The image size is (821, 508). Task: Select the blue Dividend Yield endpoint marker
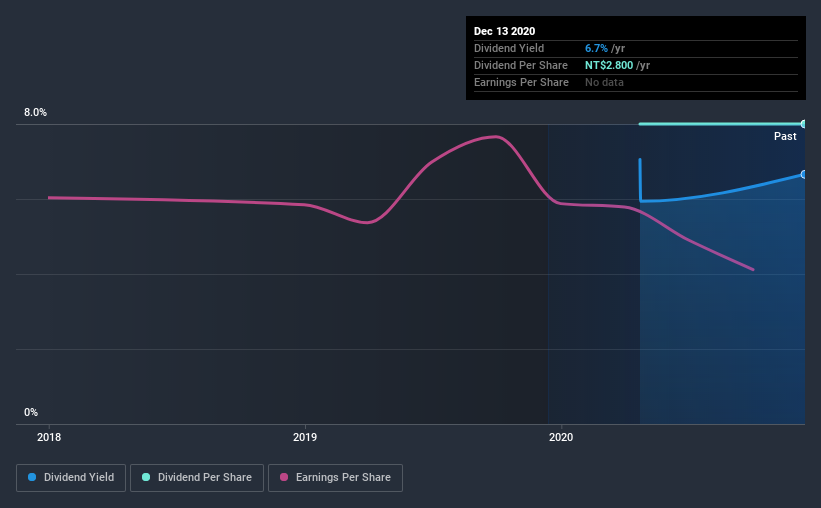coord(803,174)
